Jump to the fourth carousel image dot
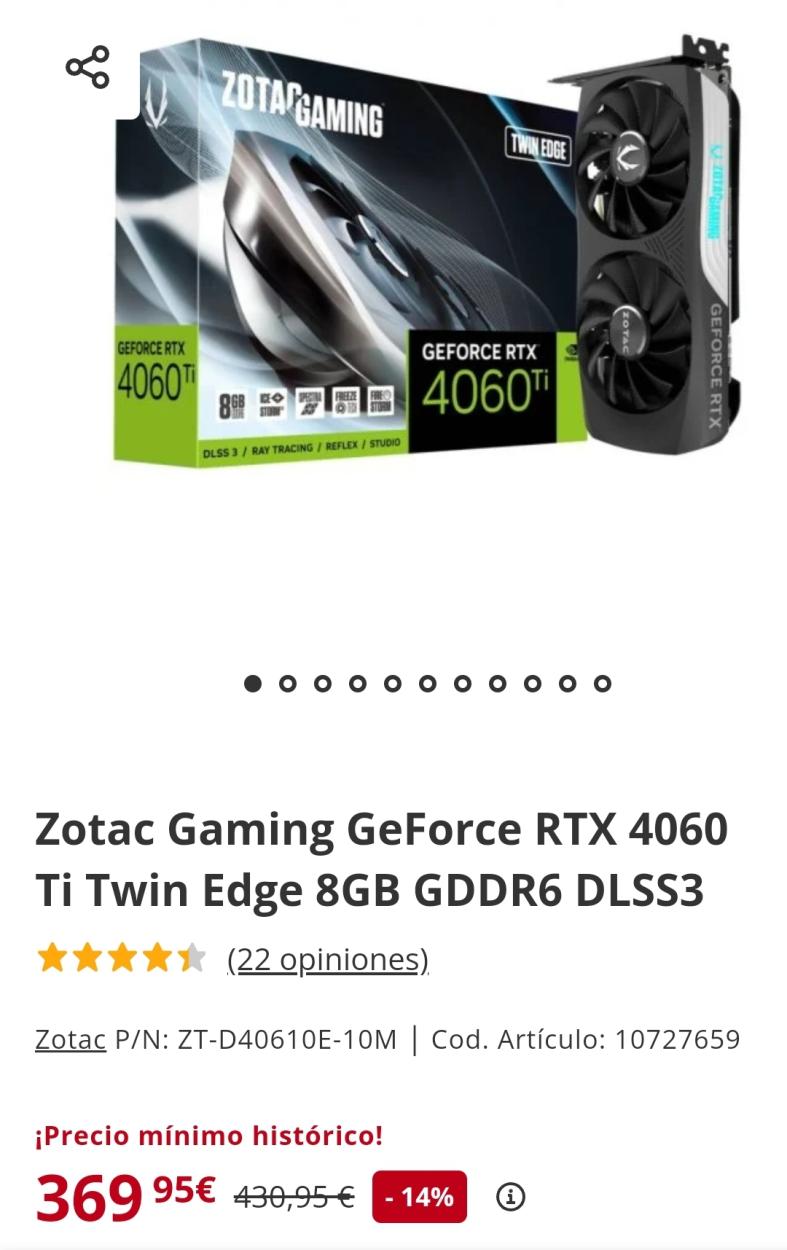Screen dimensions: 787x1250 tap(358, 683)
